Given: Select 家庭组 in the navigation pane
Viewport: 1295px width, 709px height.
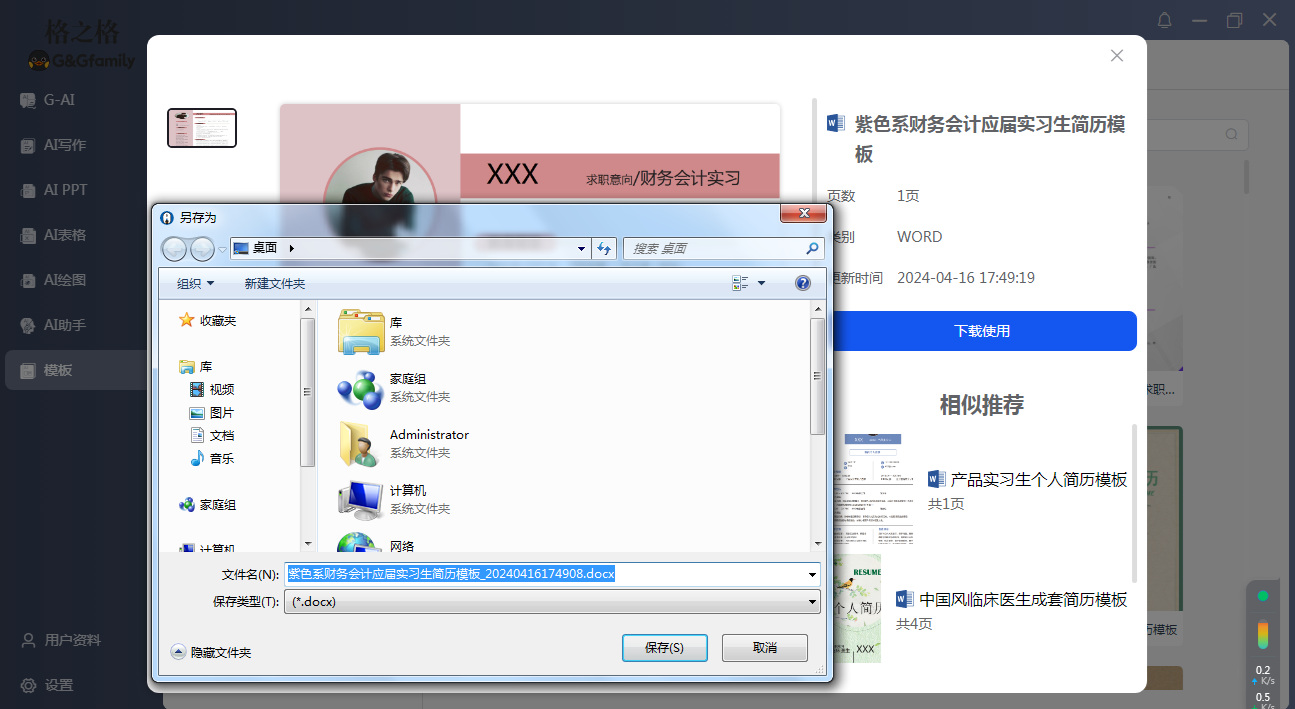Looking at the screenshot, I should tap(208, 505).
